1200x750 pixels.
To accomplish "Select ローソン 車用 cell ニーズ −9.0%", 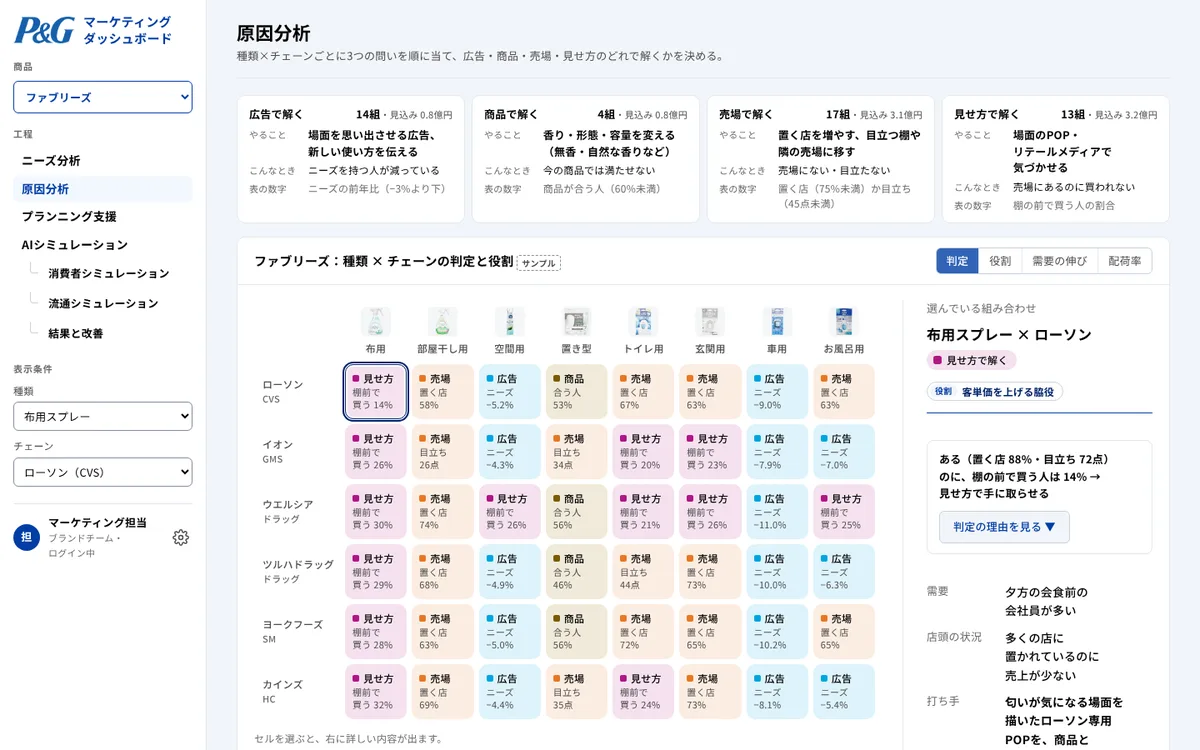I will (777, 392).
